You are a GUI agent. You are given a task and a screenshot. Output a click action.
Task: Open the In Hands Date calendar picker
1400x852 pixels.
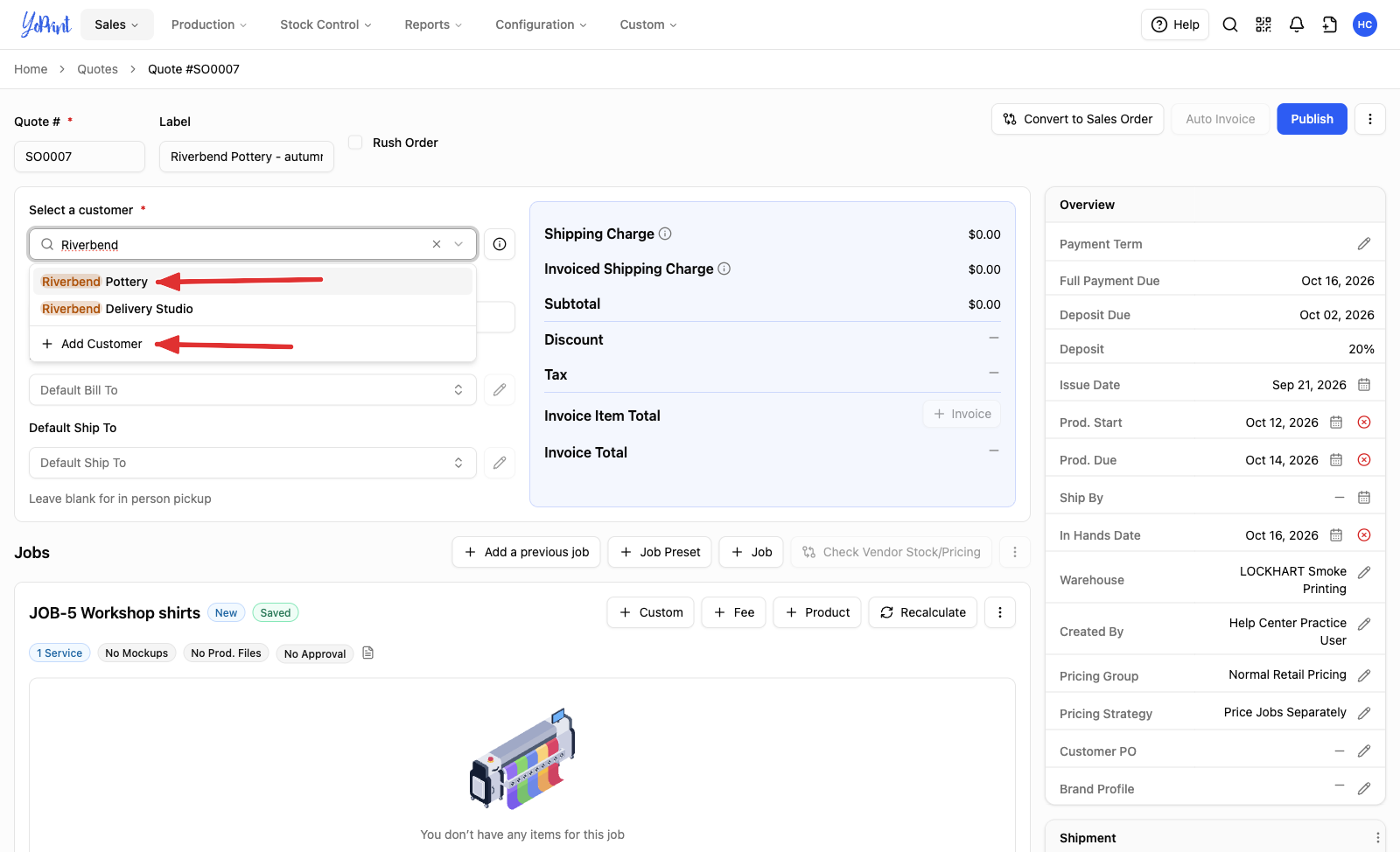(1336, 535)
